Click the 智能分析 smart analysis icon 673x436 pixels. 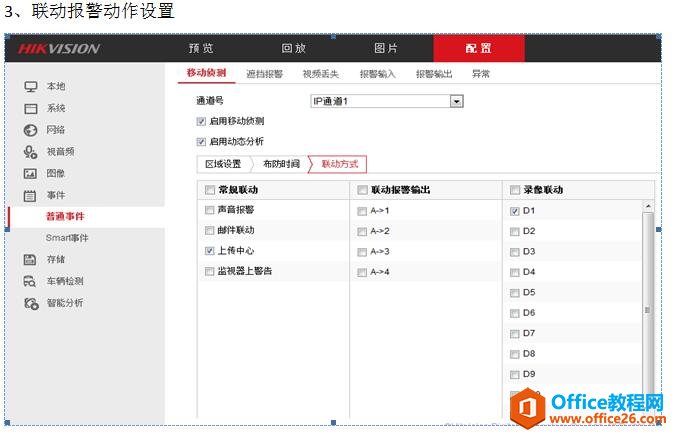tap(30, 303)
